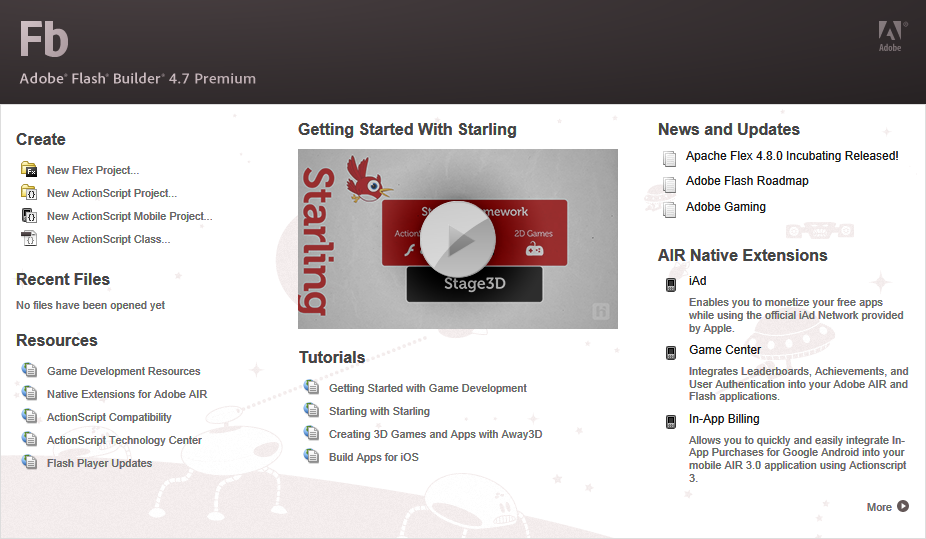Screen dimensions: 926x539
Task: Open the Adobe Gaming news item
Action: click(725, 207)
